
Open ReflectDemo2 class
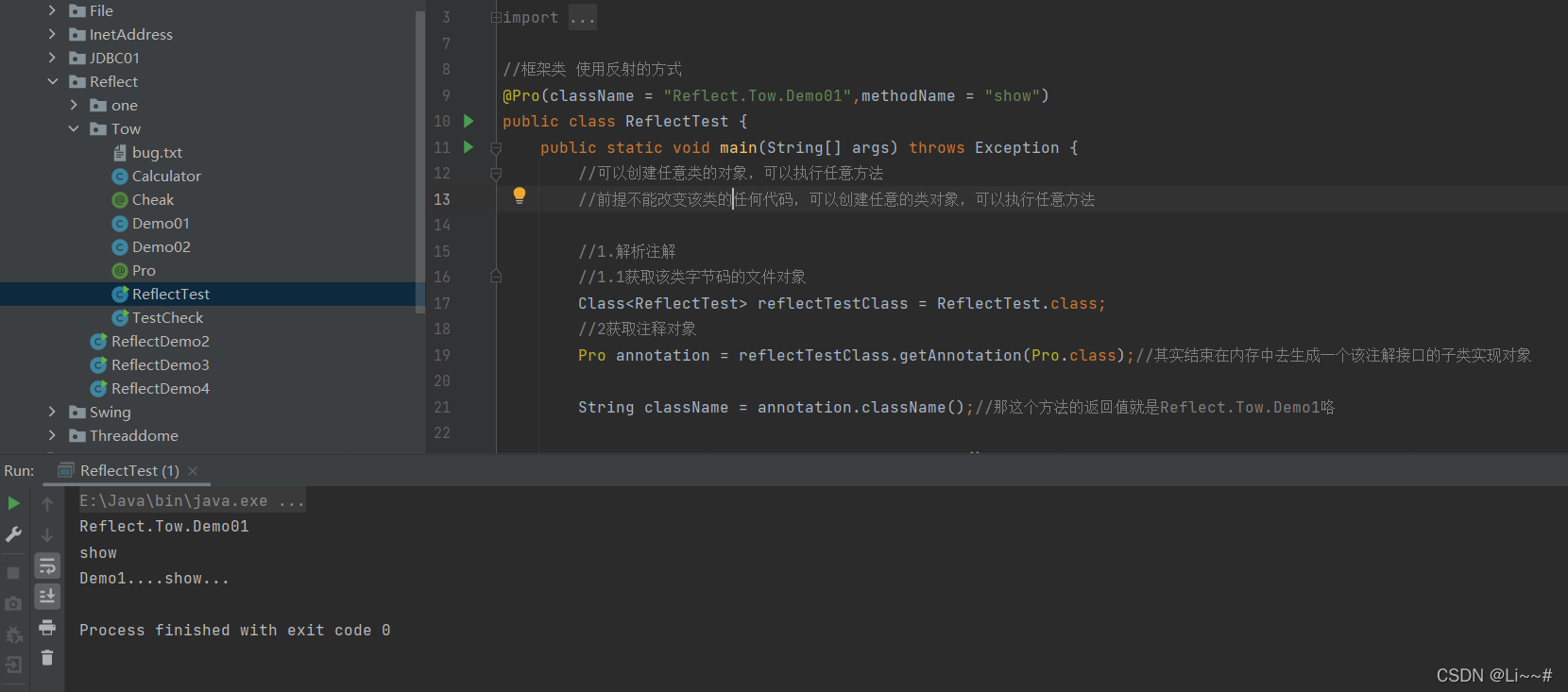tap(161, 341)
